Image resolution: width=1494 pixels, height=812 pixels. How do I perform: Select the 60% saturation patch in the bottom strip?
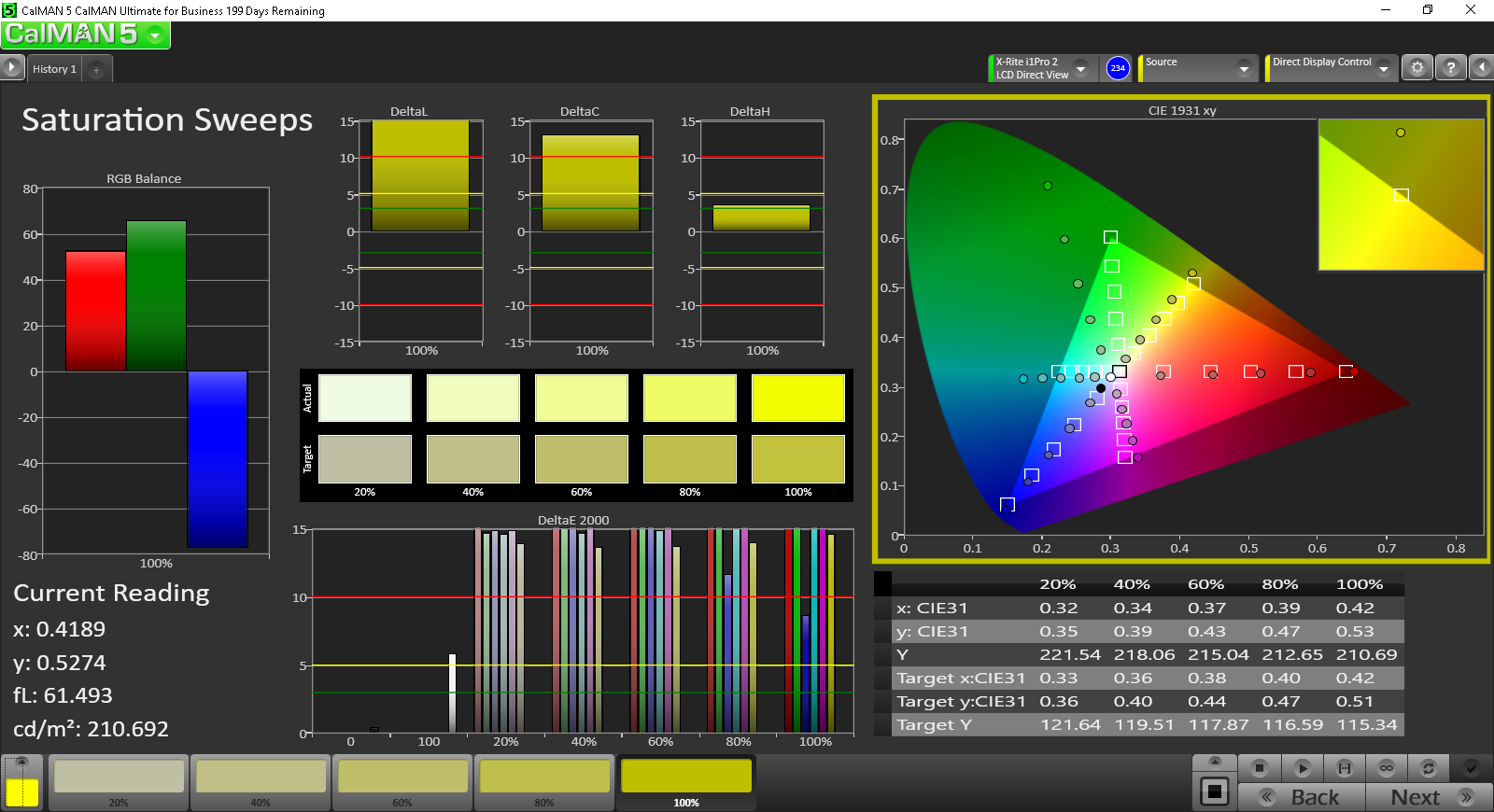(x=402, y=782)
